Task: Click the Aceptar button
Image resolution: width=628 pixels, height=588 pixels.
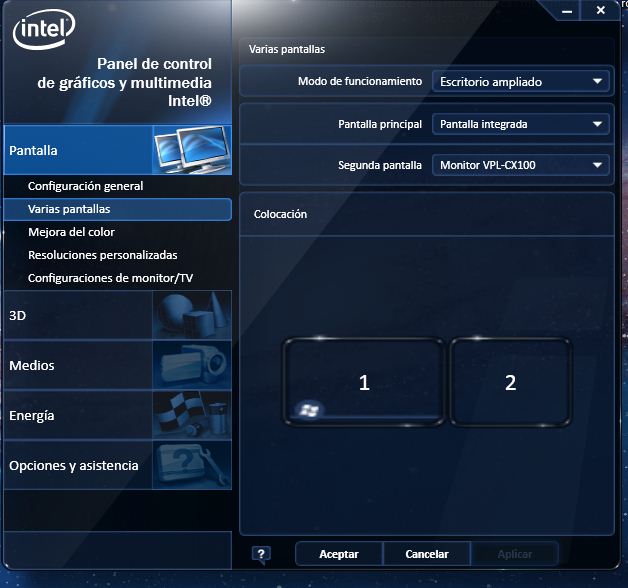Action: coord(339,554)
